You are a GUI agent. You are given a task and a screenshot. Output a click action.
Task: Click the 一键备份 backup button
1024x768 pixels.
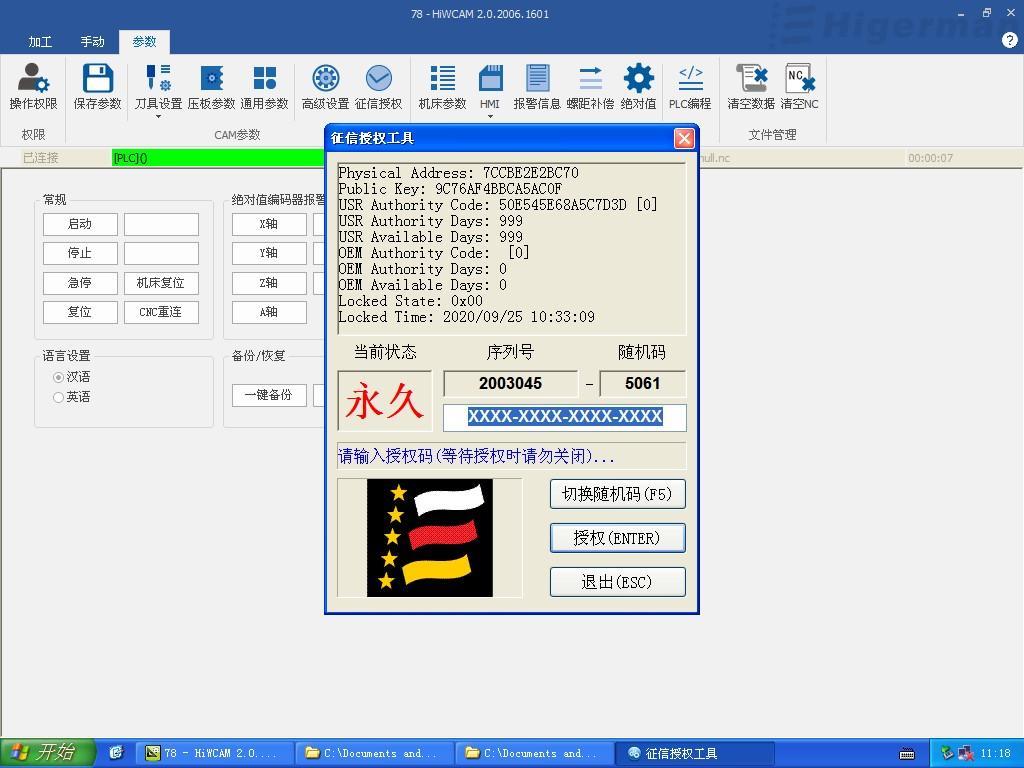[269, 395]
